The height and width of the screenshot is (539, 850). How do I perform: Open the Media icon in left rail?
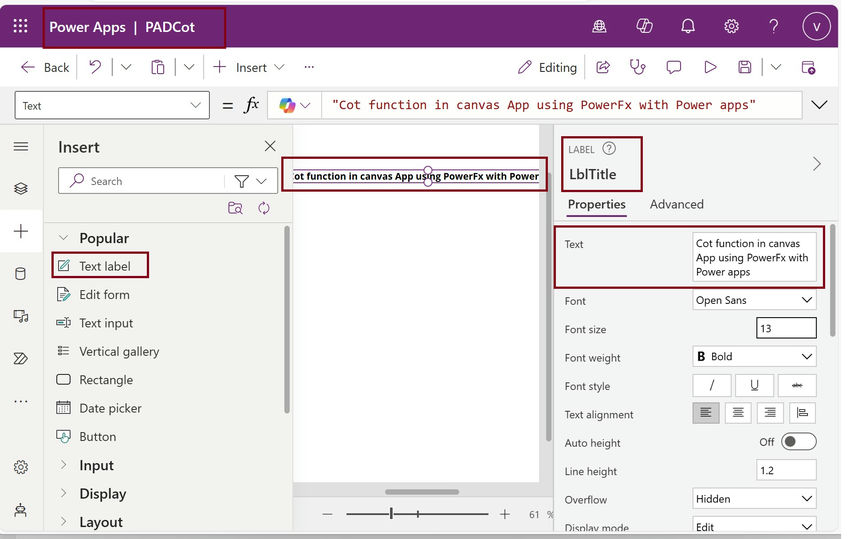[21, 316]
